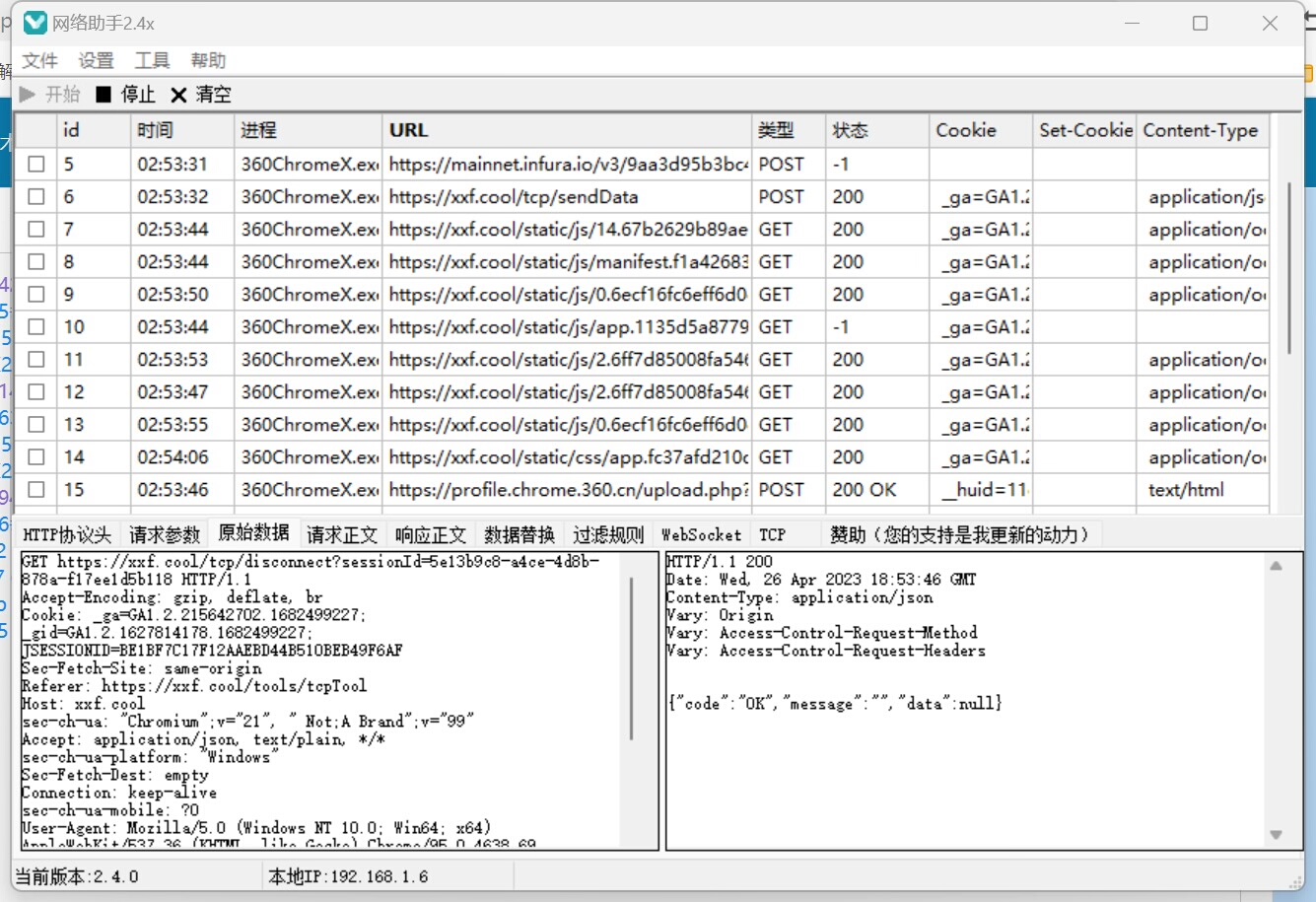Open the 赞助 sponsor tab
The height and width of the screenshot is (902, 1316).
click(x=961, y=535)
